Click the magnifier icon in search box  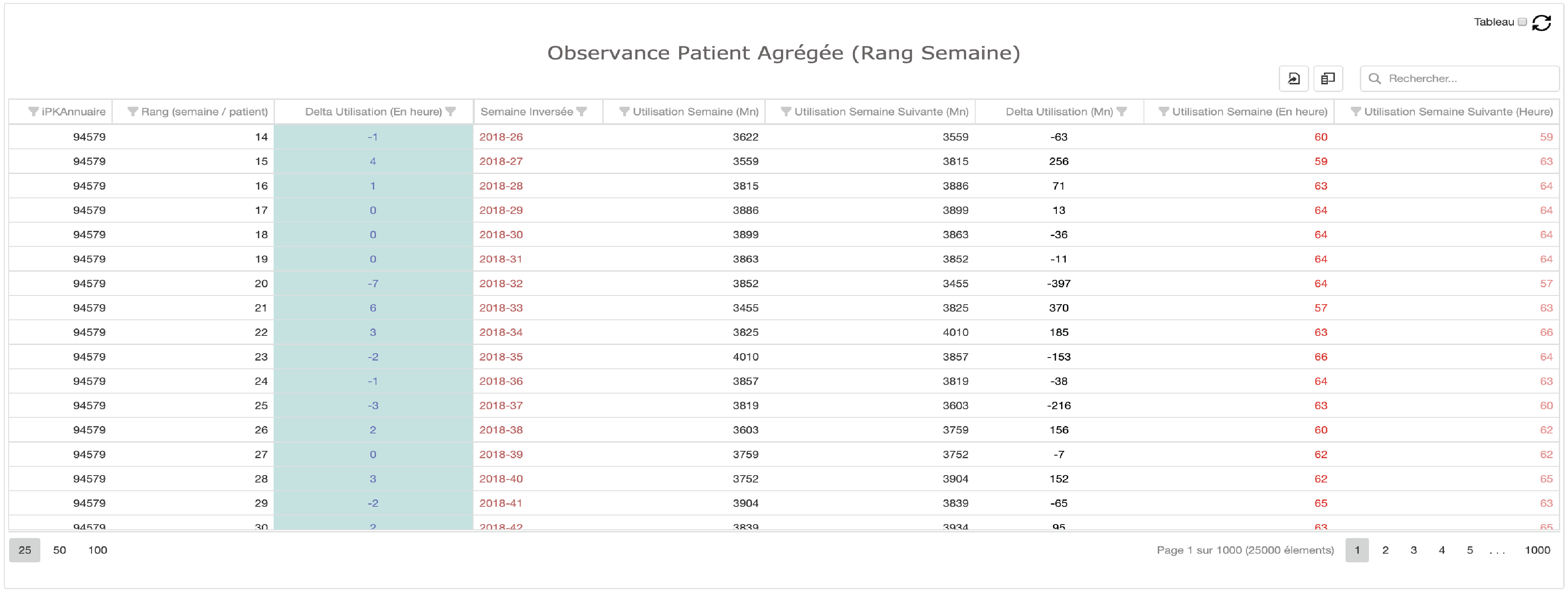pos(1374,79)
